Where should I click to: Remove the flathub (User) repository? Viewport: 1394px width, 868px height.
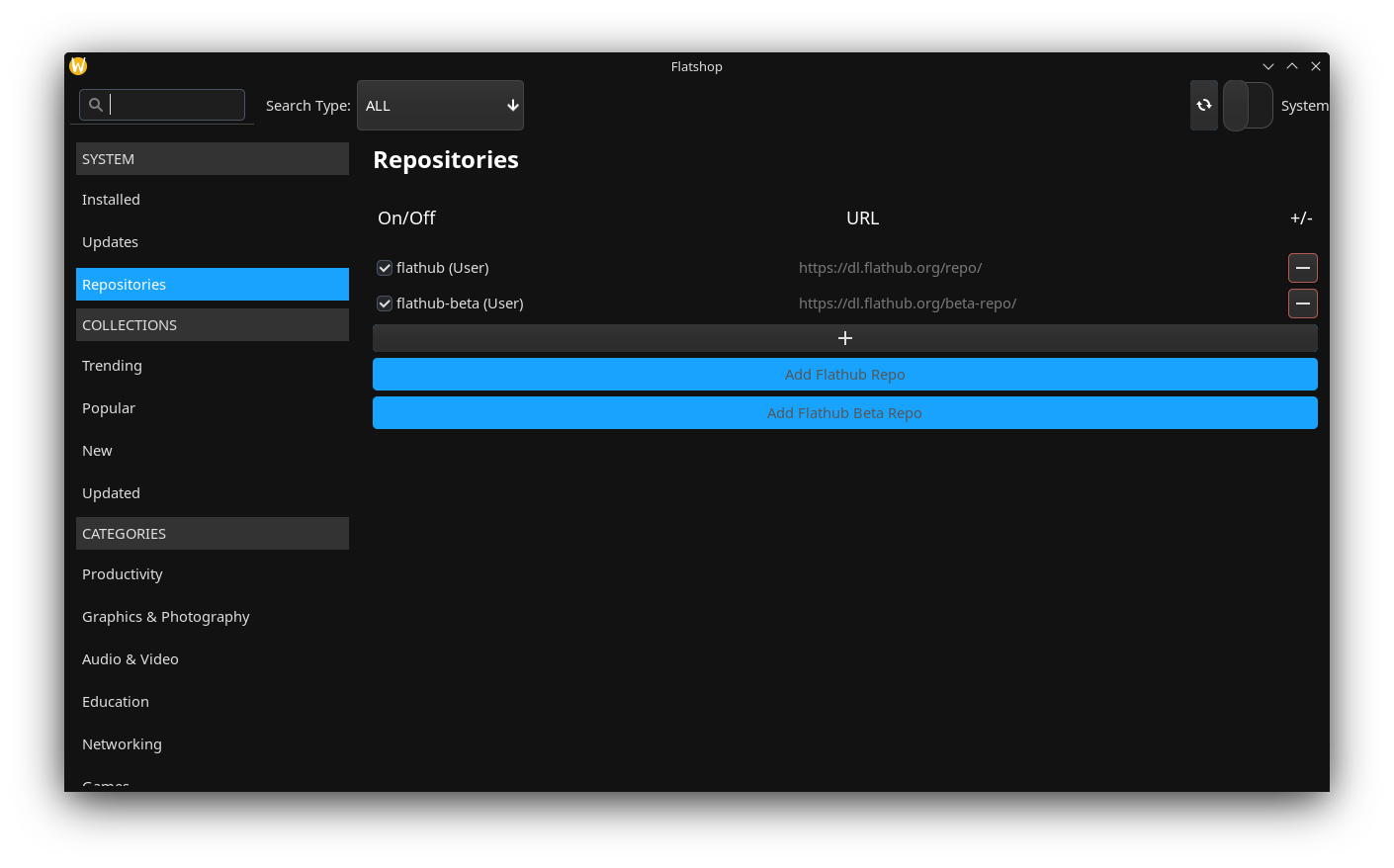click(1302, 267)
